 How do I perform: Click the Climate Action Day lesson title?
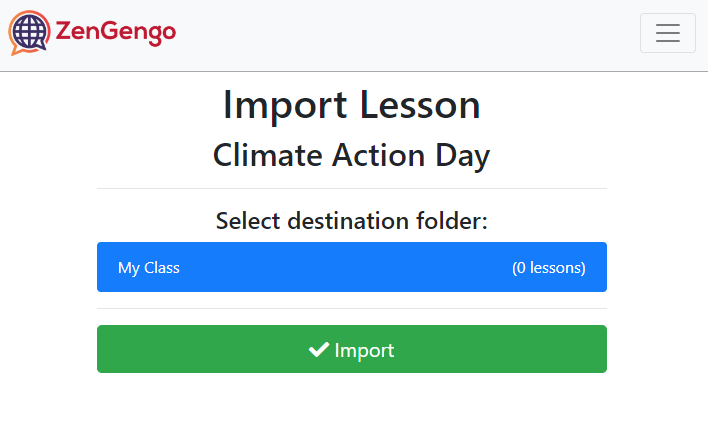point(352,156)
